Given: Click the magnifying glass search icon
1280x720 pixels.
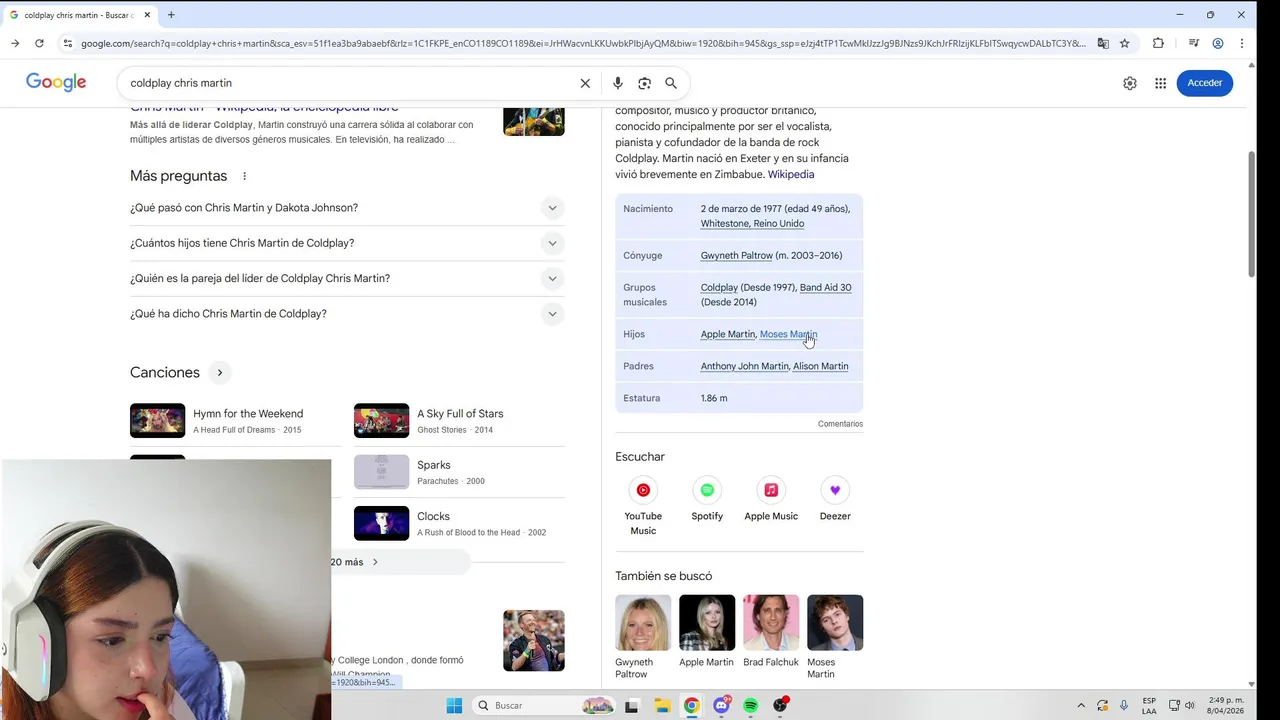Looking at the screenshot, I should (x=671, y=83).
